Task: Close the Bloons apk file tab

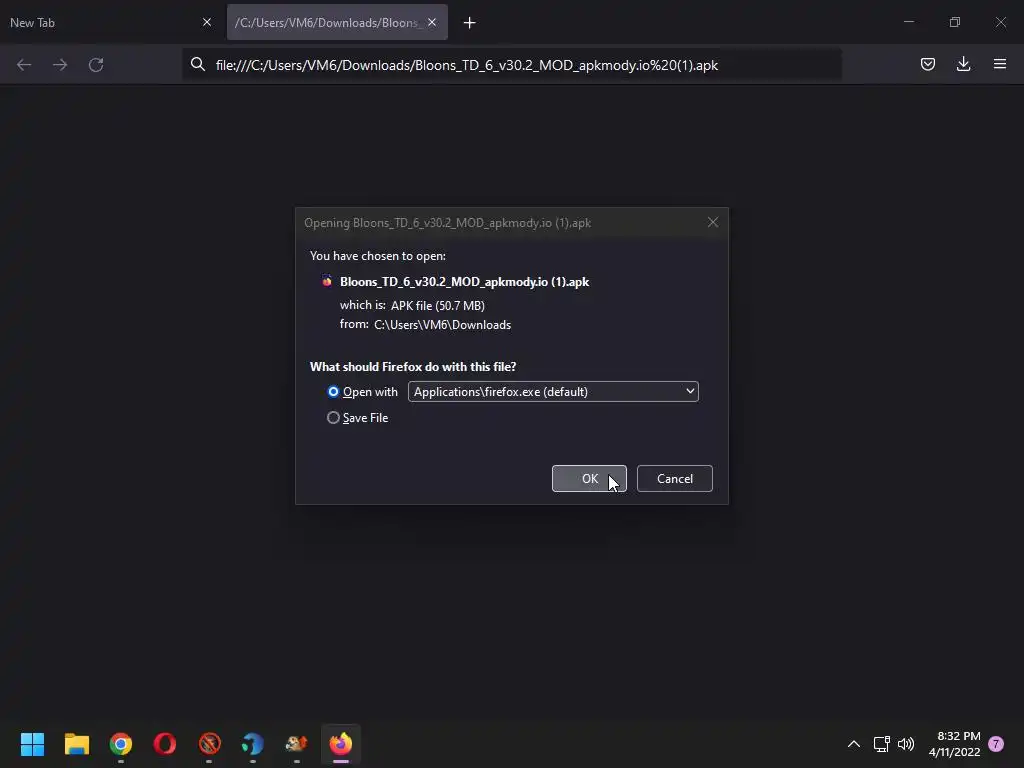Action: [x=432, y=22]
